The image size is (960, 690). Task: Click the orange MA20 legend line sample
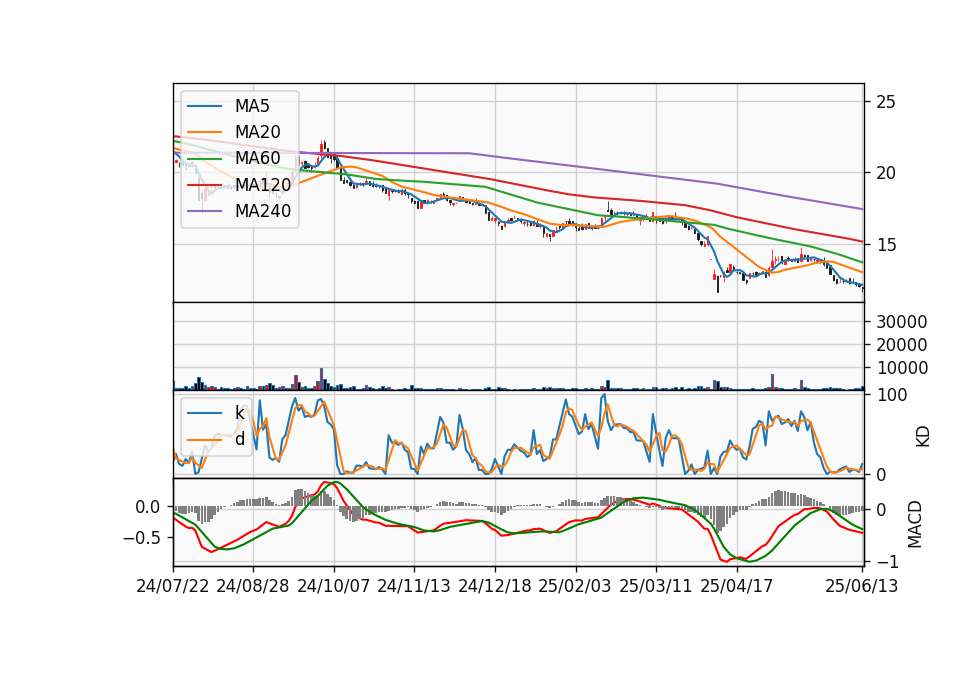pyautogui.click(x=204, y=132)
